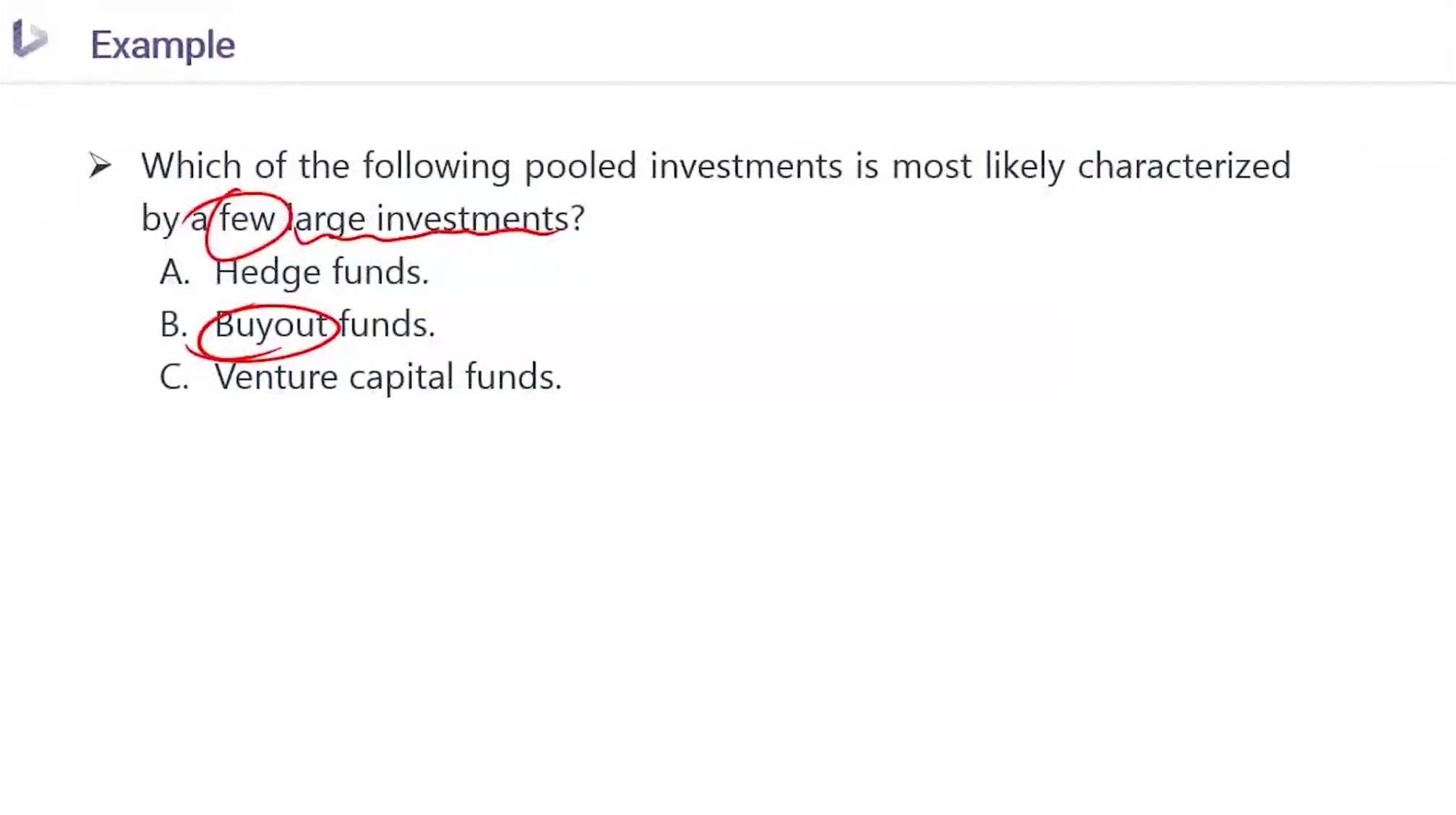This screenshot has height=815, width=1456.
Task: Click the arrow bullet before the question
Action: [100, 165]
